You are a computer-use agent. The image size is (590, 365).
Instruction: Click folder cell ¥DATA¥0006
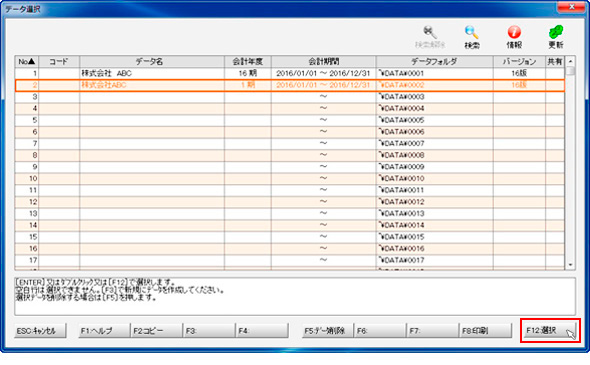coord(435,132)
